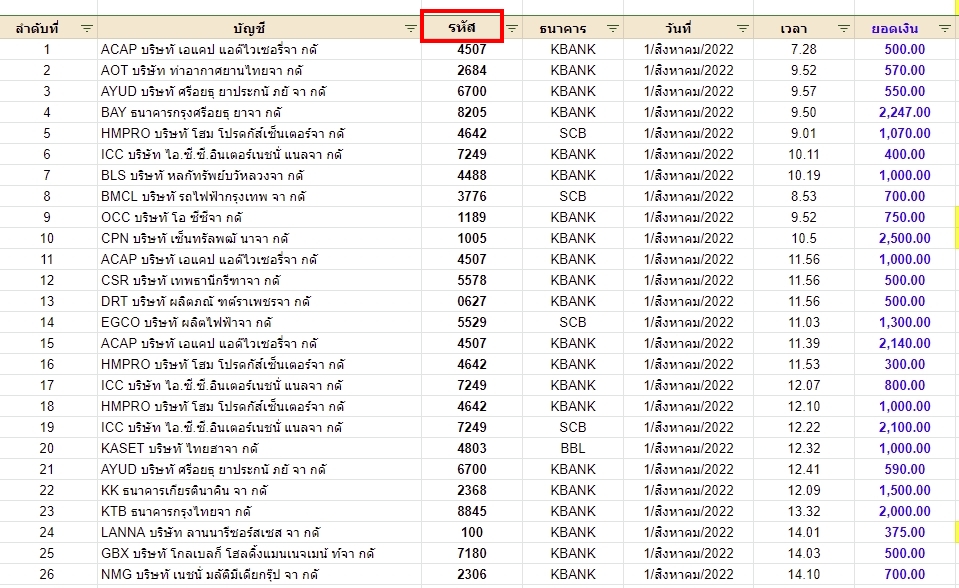Click amount cell 2,247.00
Viewport: 959px width, 588px height.
point(905,113)
